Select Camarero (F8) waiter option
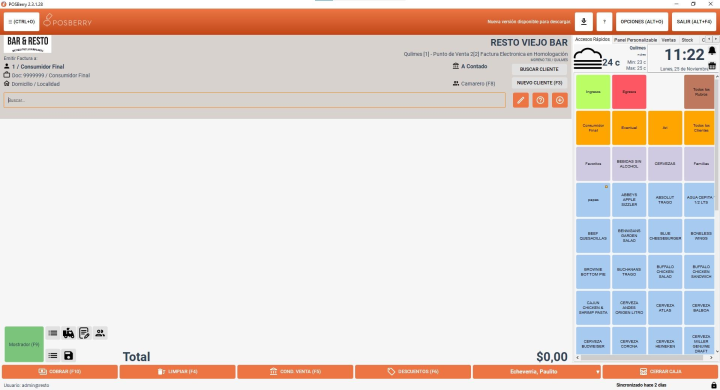Image resolution: width=720 pixels, height=390 pixels. tap(474, 84)
